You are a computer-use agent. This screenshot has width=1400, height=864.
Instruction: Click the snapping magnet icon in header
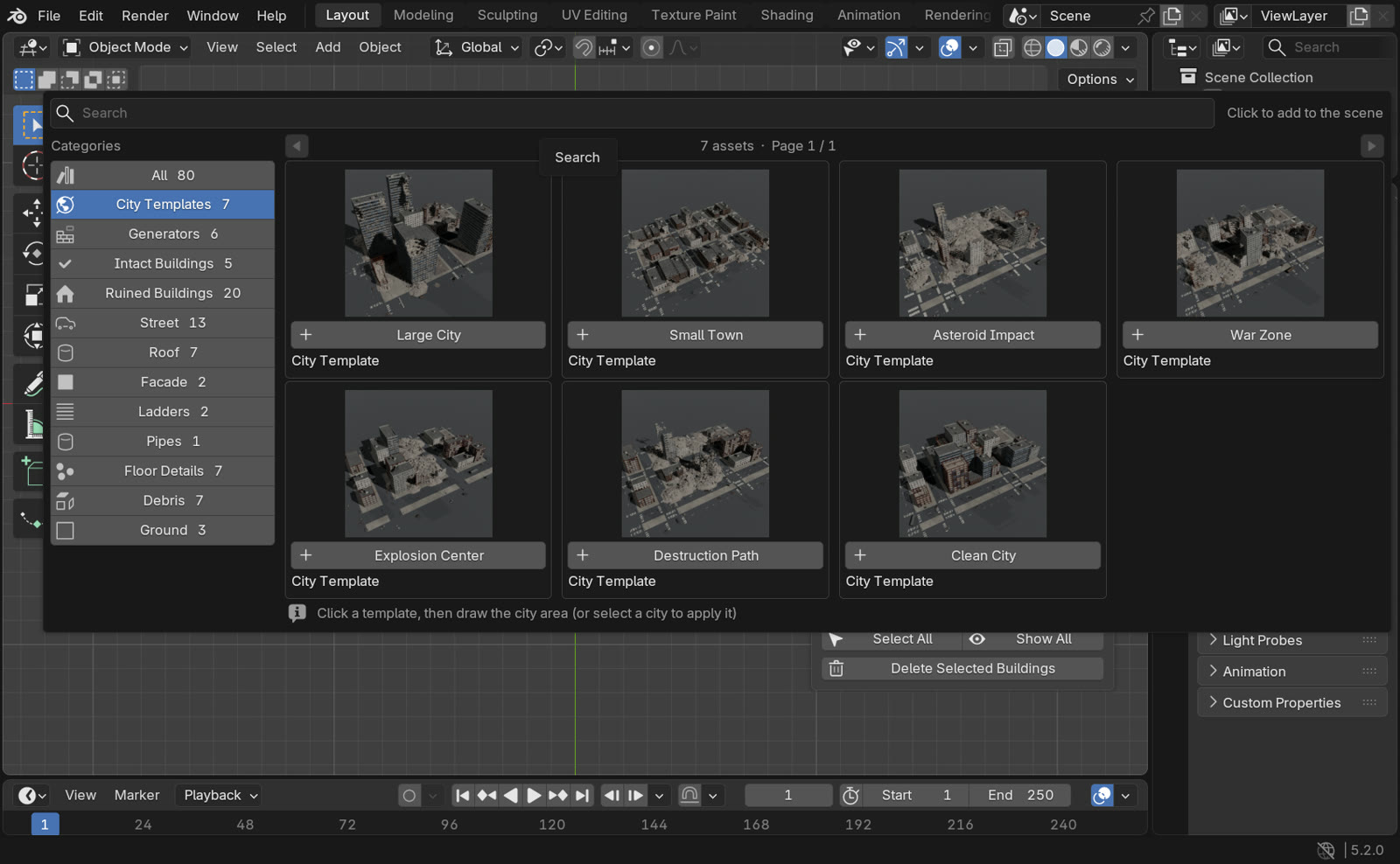[x=584, y=47]
